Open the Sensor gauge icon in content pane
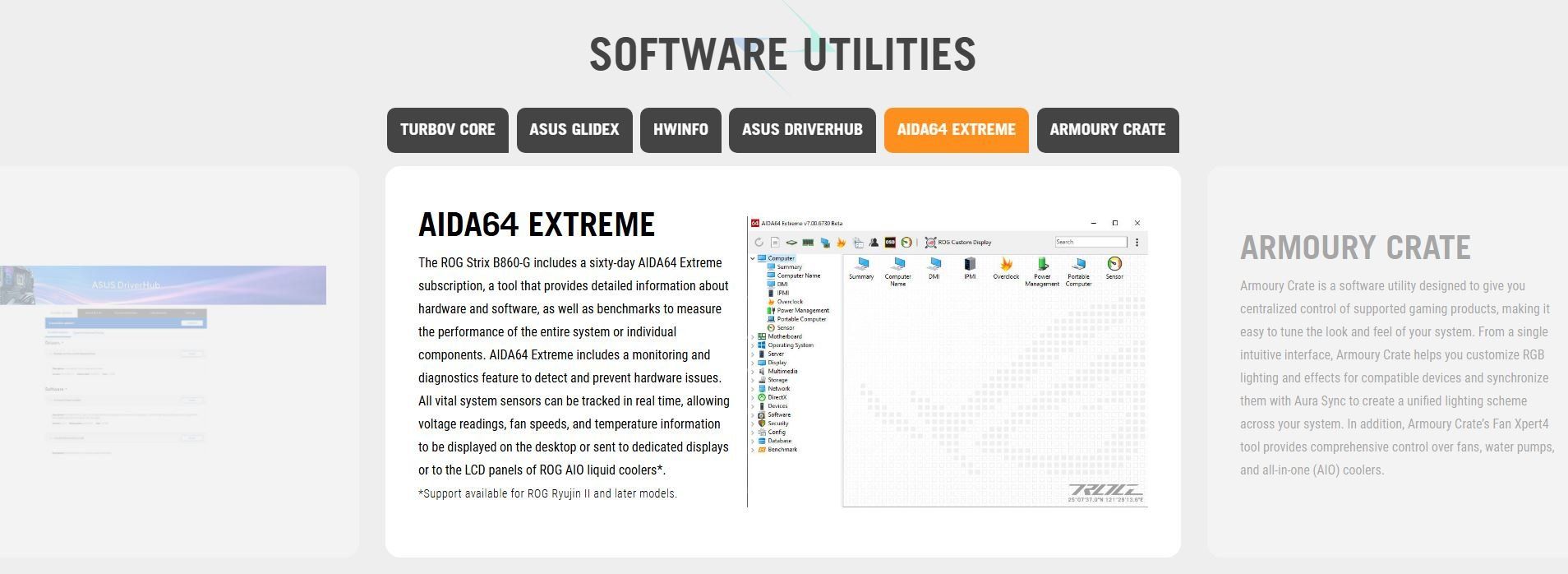 click(x=1114, y=265)
